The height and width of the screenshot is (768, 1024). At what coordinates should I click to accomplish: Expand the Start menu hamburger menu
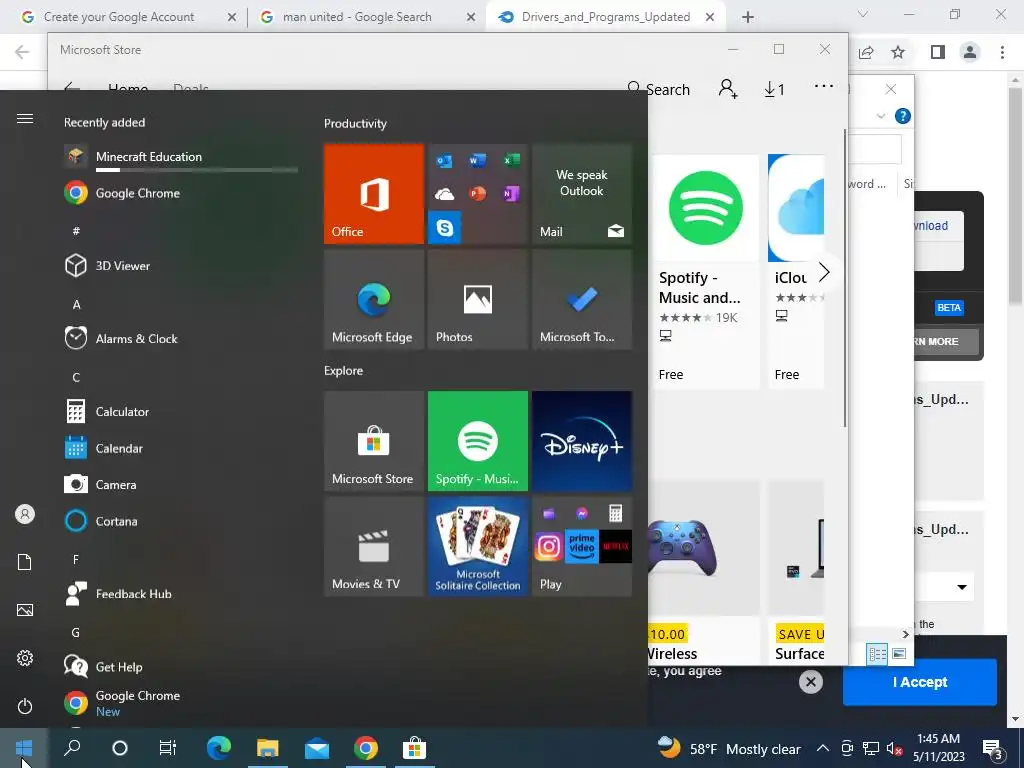pyautogui.click(x=25, y=118)
